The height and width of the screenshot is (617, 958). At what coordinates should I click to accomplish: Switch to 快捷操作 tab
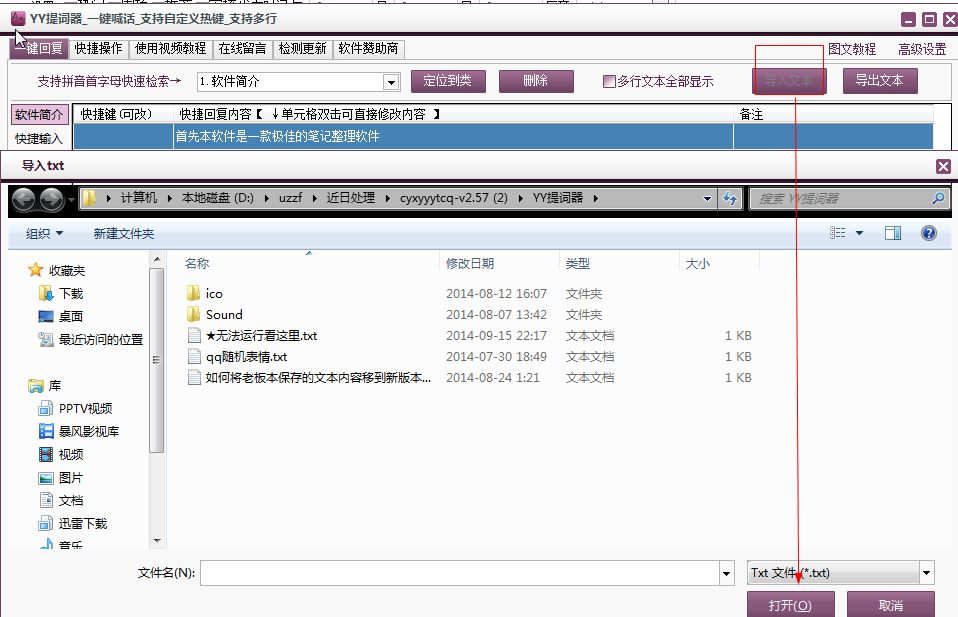(x=98, y=48)
